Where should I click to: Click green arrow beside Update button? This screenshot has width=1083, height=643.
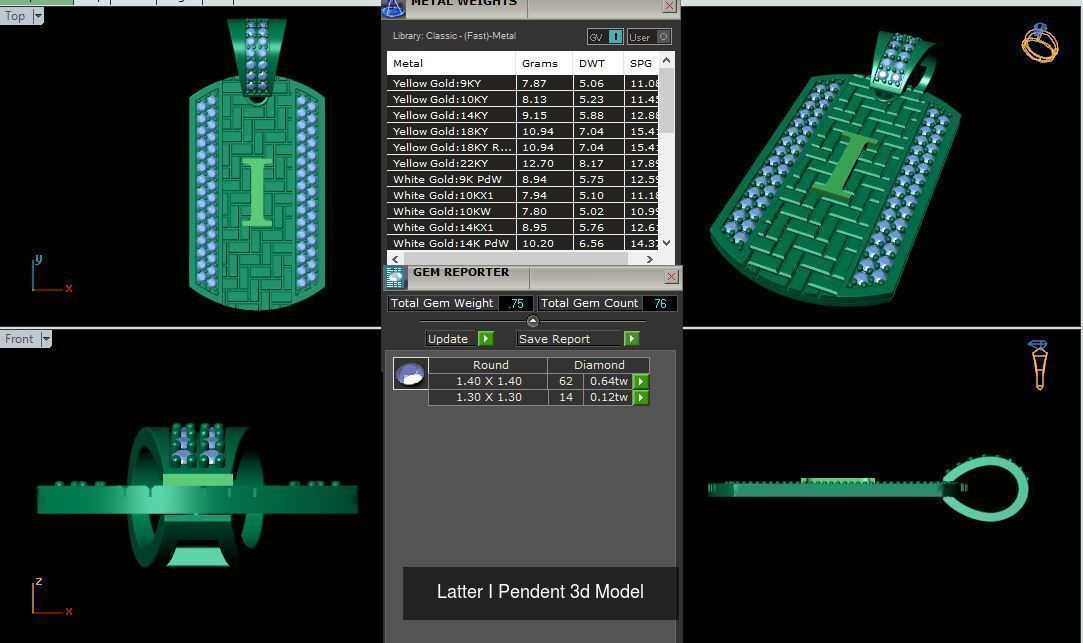[x=486, y=338]
